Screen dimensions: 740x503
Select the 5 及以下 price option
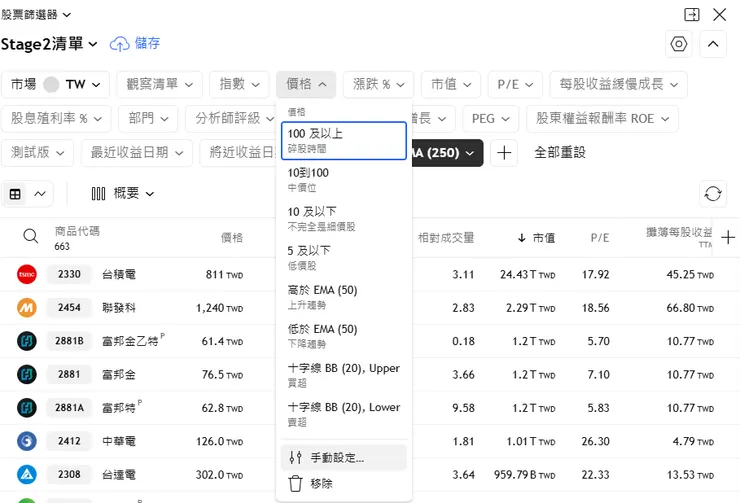tap(344, 258)
